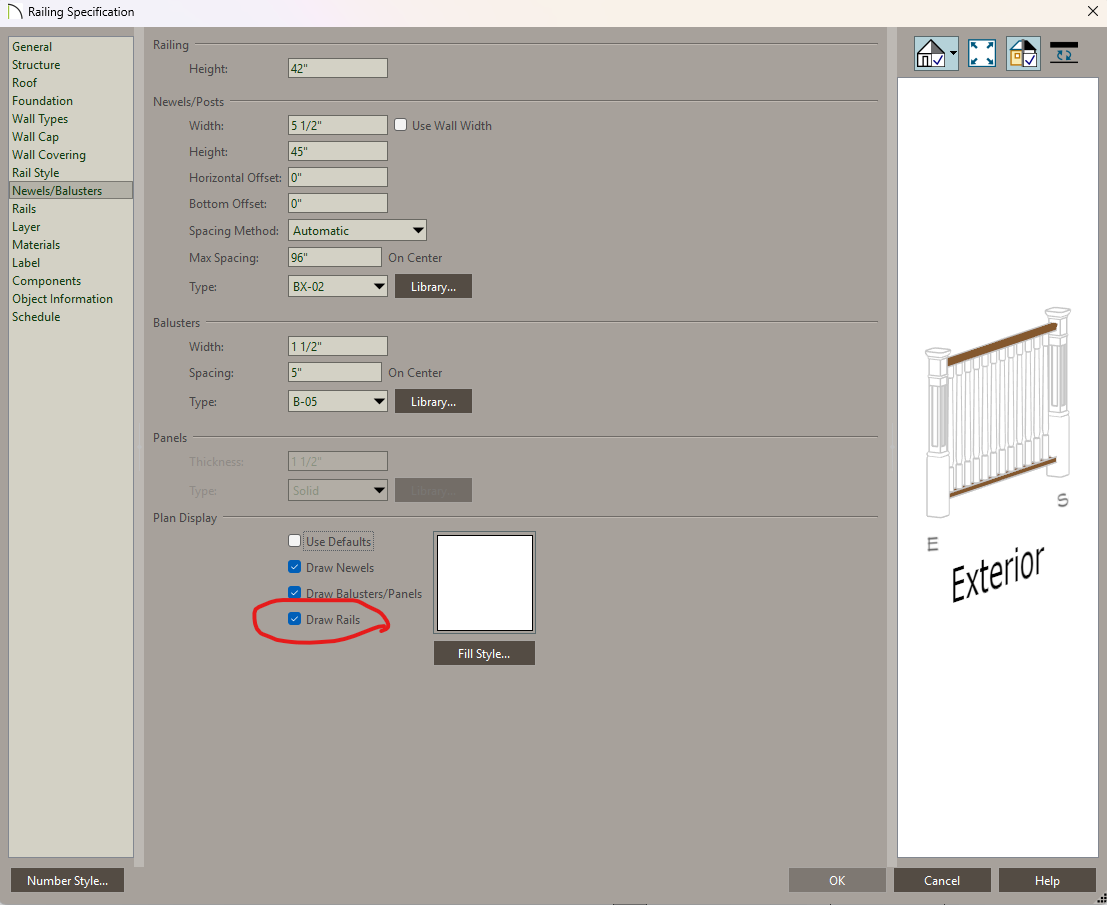The image size is (1107, 905).
Task: Click the reverse line direction preview icon
Action: 1064,52
